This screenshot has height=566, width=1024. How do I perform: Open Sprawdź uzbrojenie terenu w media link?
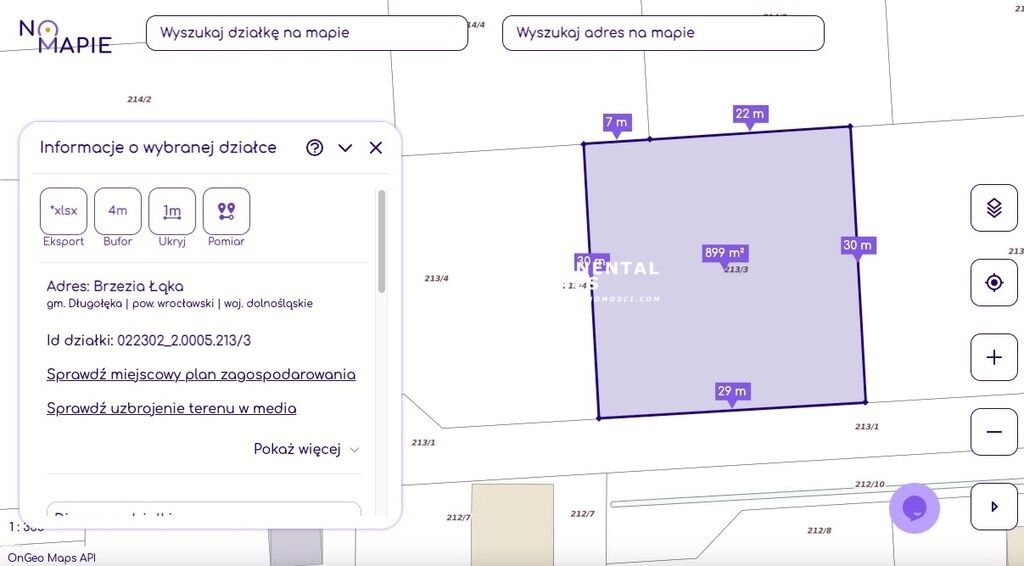pos(171,408)
